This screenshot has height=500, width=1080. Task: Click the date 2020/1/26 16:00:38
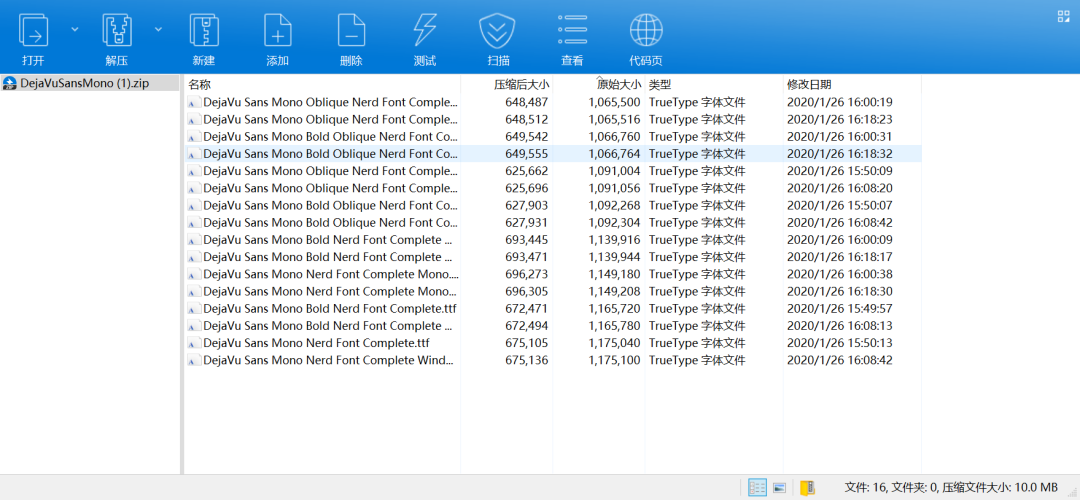click(x=840, y=275)
